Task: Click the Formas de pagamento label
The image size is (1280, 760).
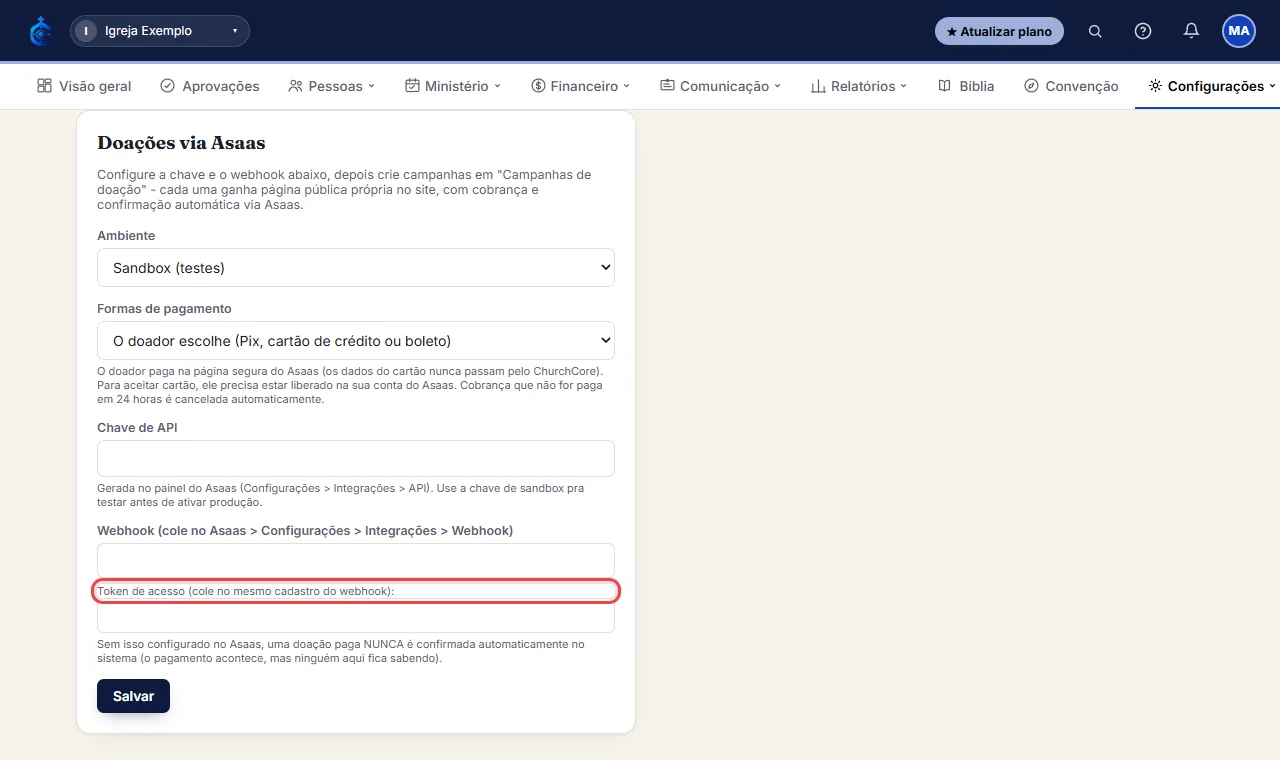Action: coord(164,308)
